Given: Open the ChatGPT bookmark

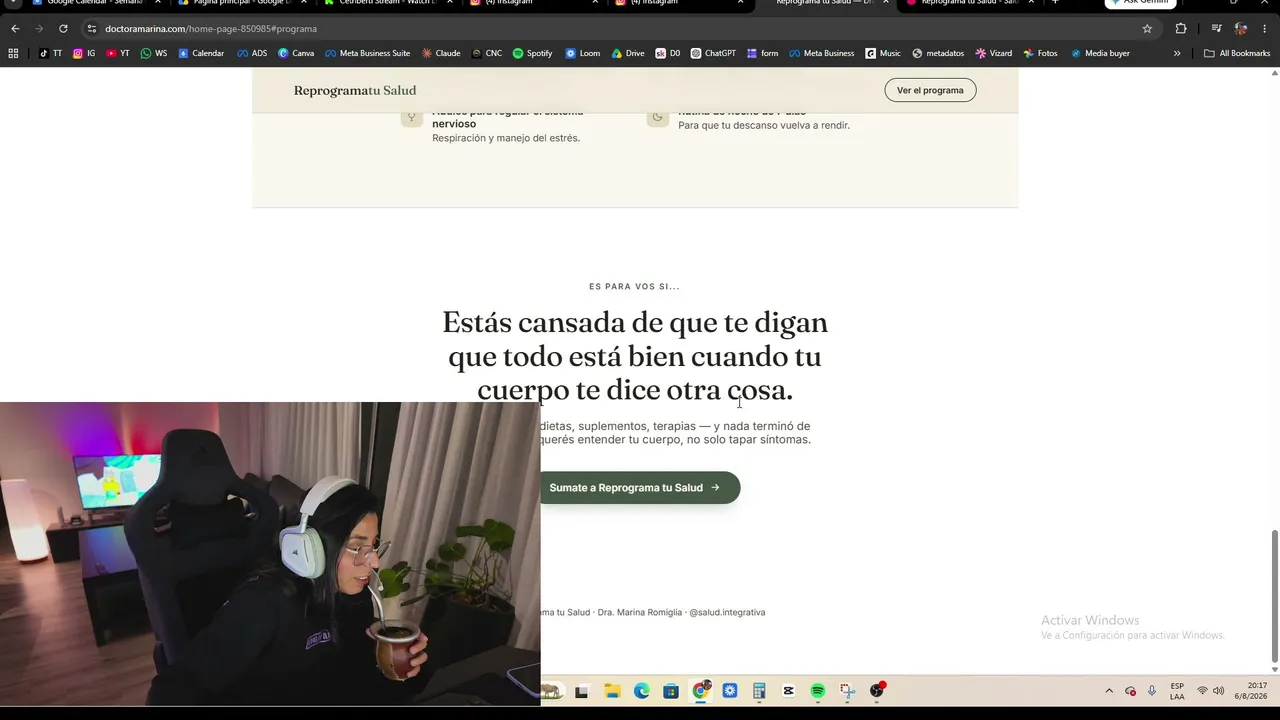Looking at the screenshot, I should point(713,53).
